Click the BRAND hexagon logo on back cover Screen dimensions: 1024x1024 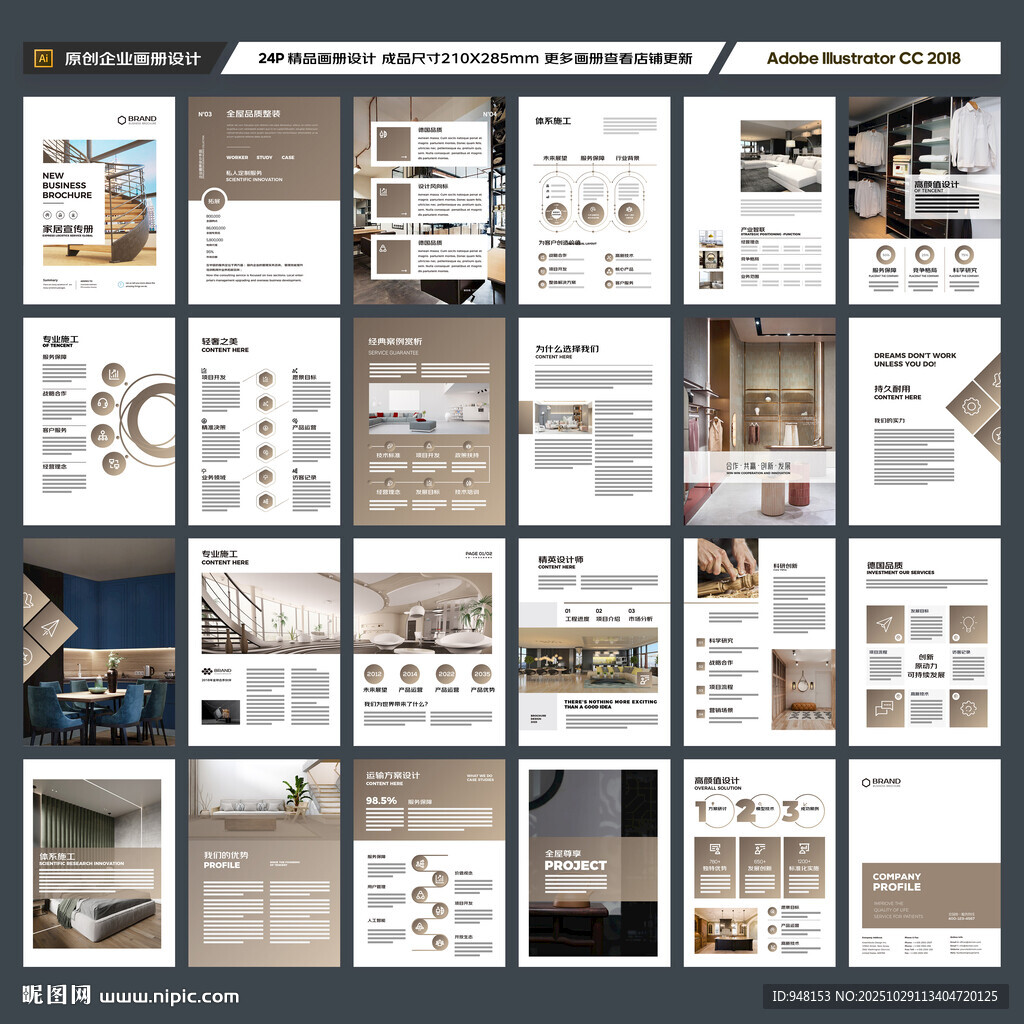coord(881,782)
